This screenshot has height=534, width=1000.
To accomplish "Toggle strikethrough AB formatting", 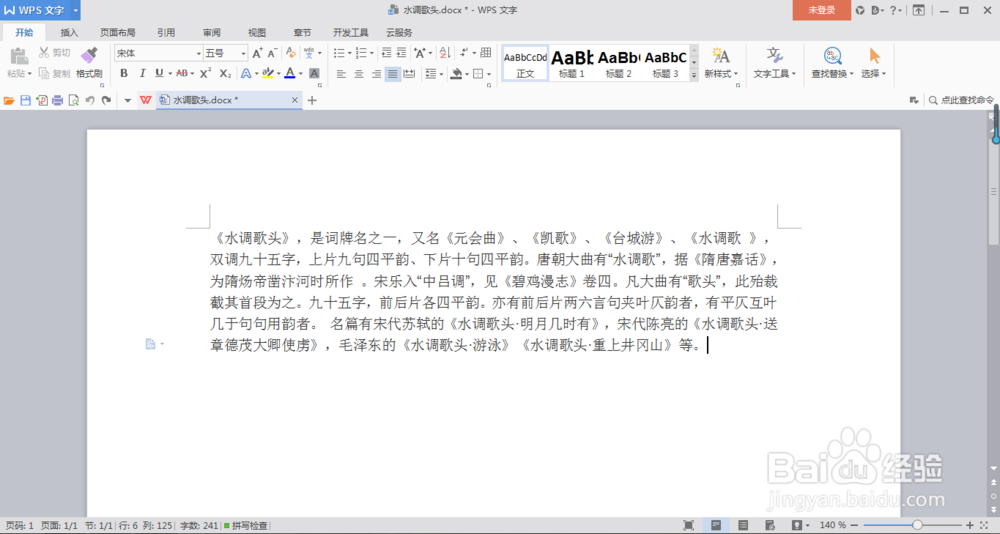I will click(x=182, y=73).
